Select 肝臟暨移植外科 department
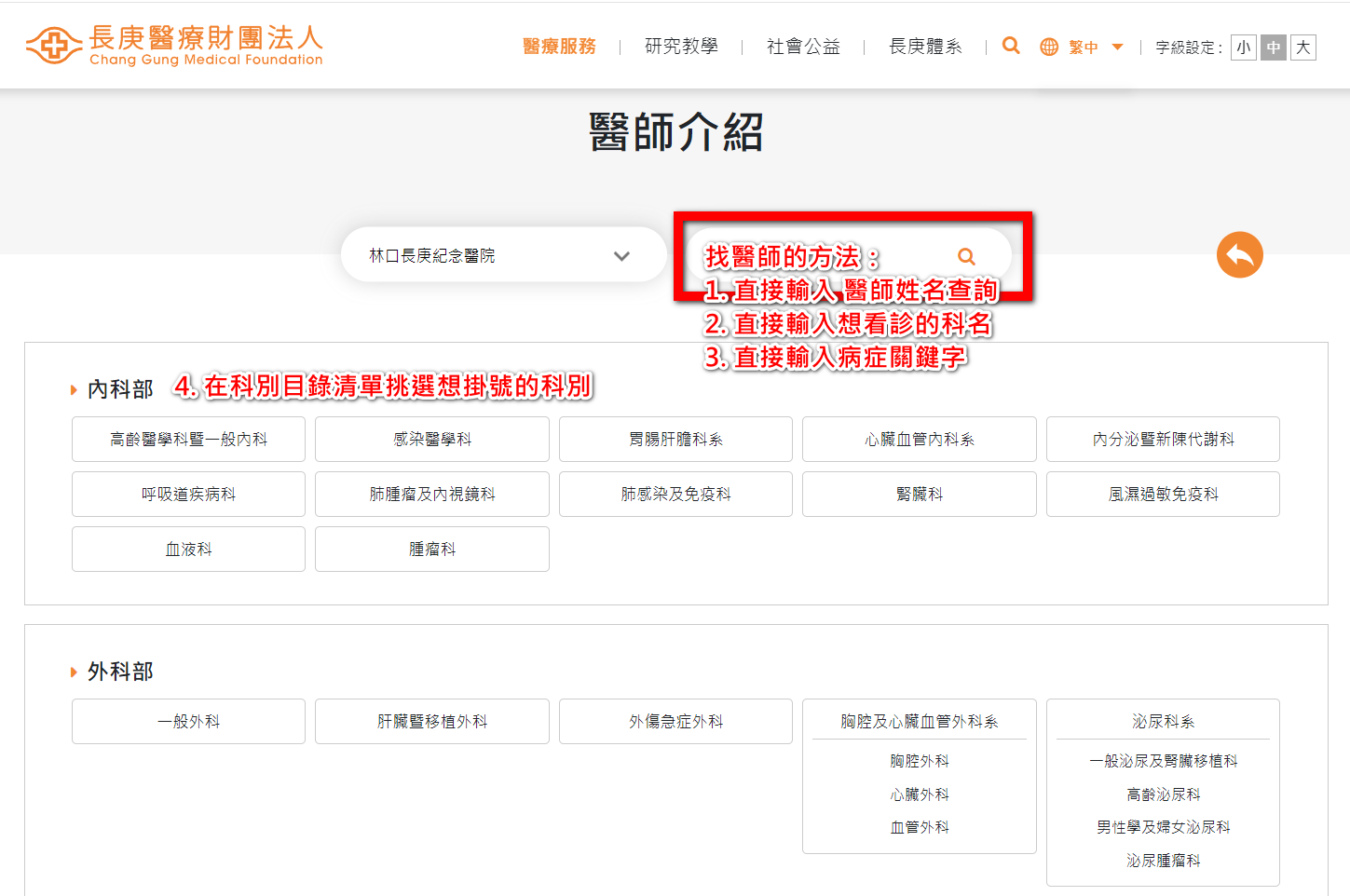 click(x=432, y=721)
